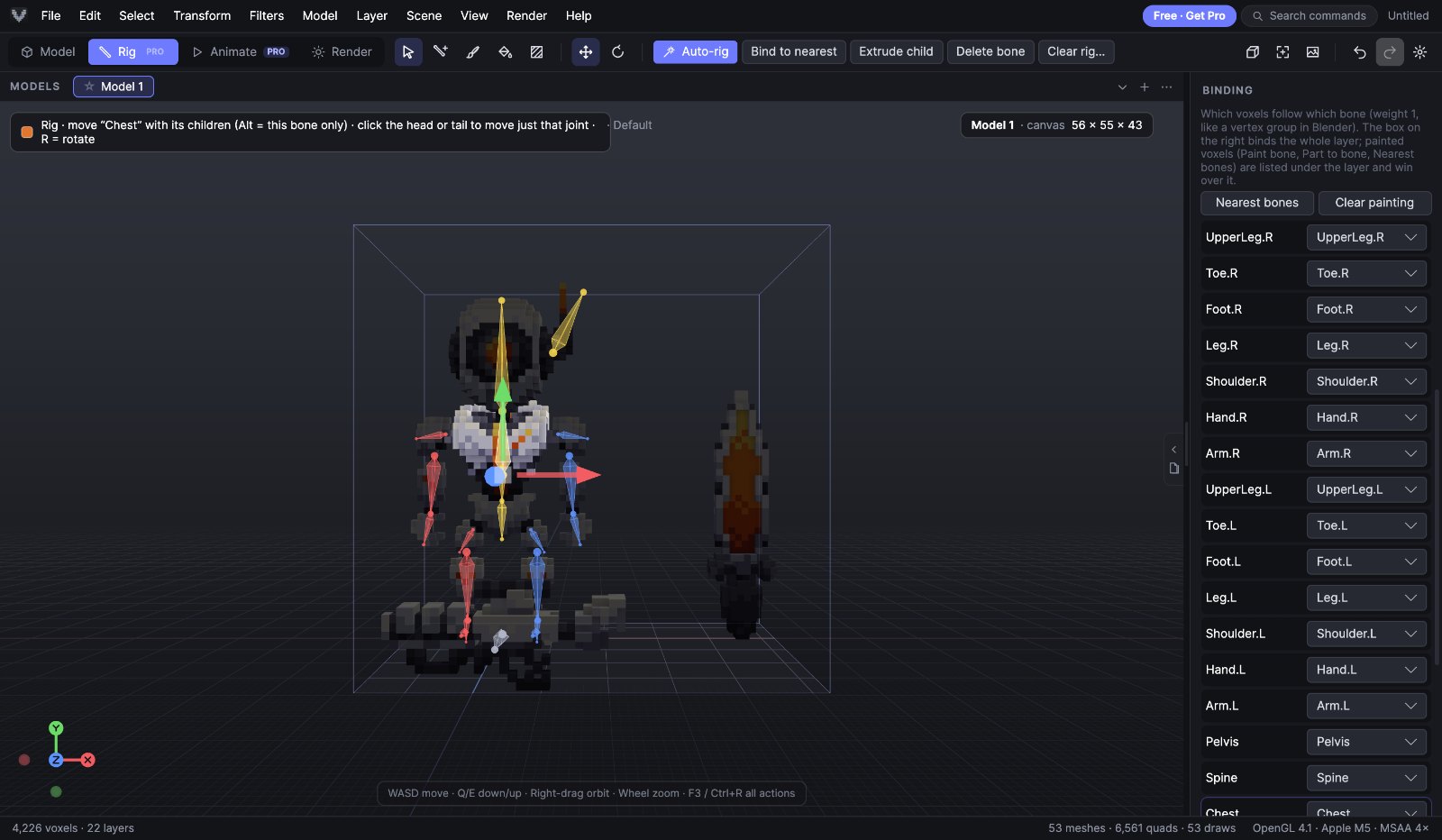
Task: Open the Arm.L bone dropdown
Action: click(1366, 706)
